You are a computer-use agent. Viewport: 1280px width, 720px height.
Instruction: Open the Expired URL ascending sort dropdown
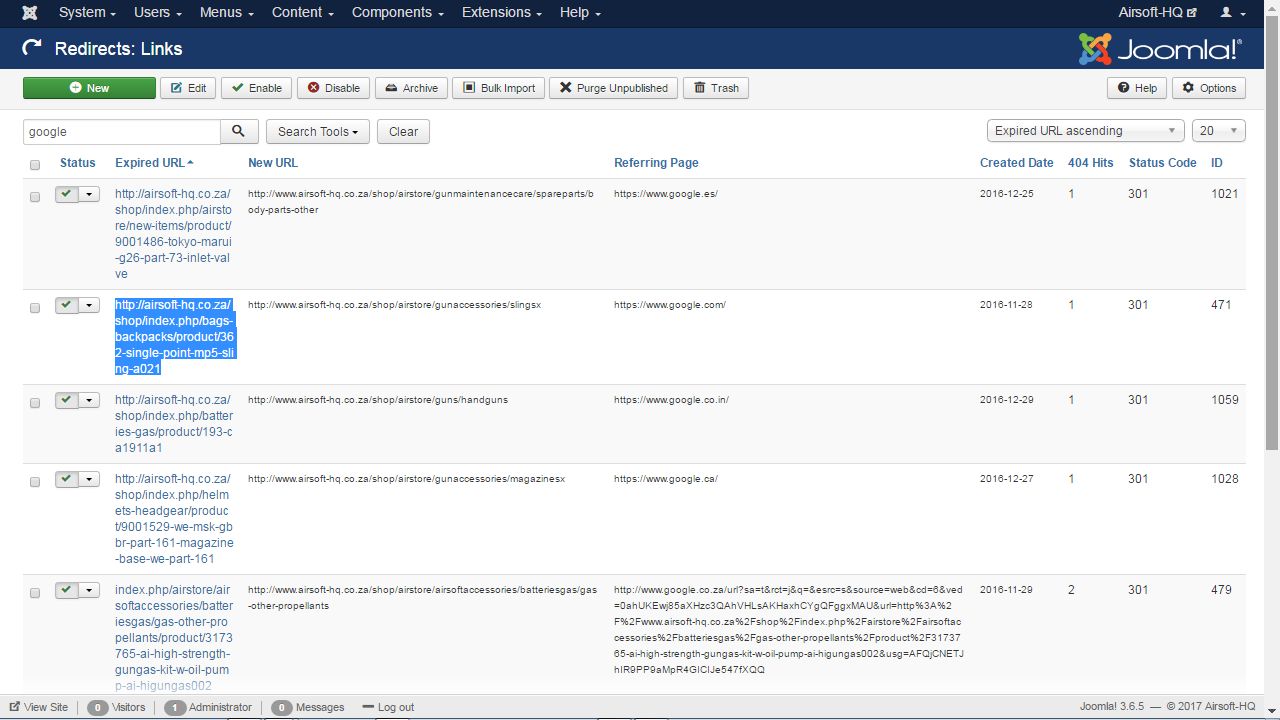tap(1085, 131)
